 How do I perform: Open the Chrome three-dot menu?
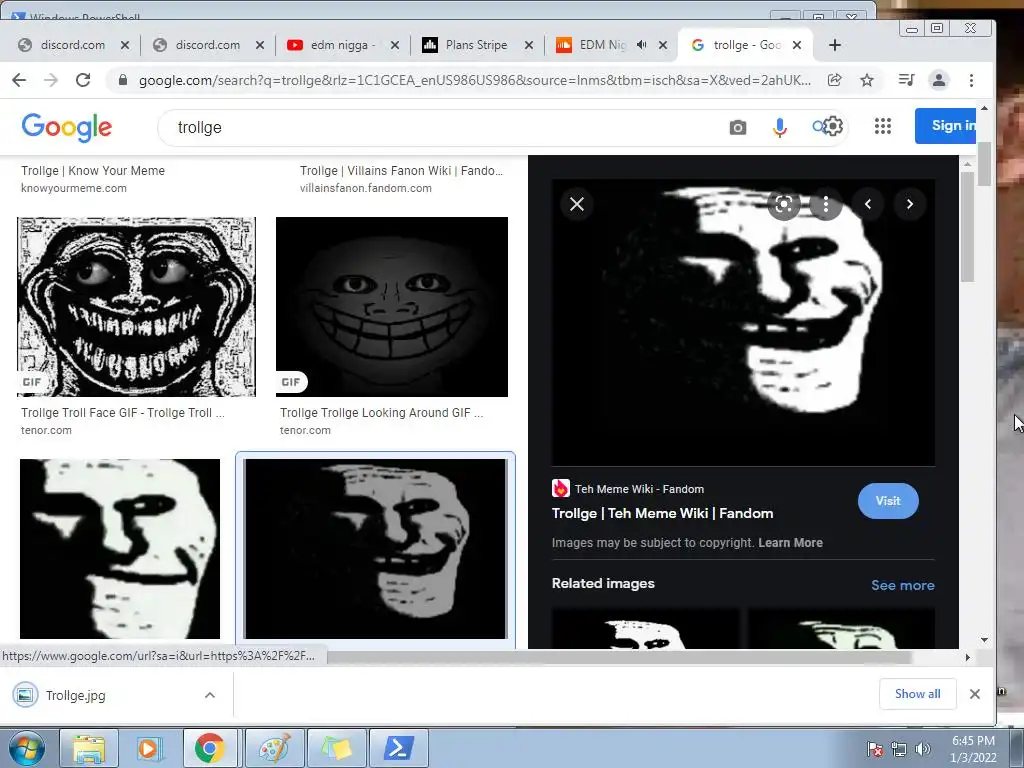click(971, 80)
